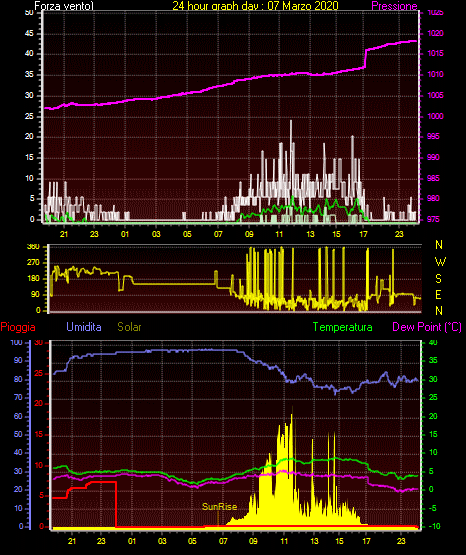
Task: Click the Pressione legend label
Action: tap(394, 6)
